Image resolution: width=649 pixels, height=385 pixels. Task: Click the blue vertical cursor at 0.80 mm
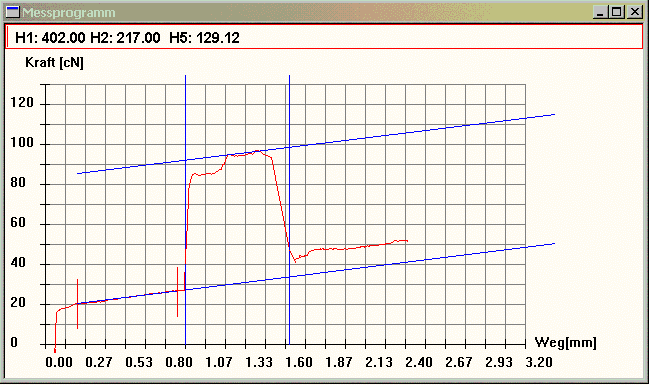coord(185,207)
